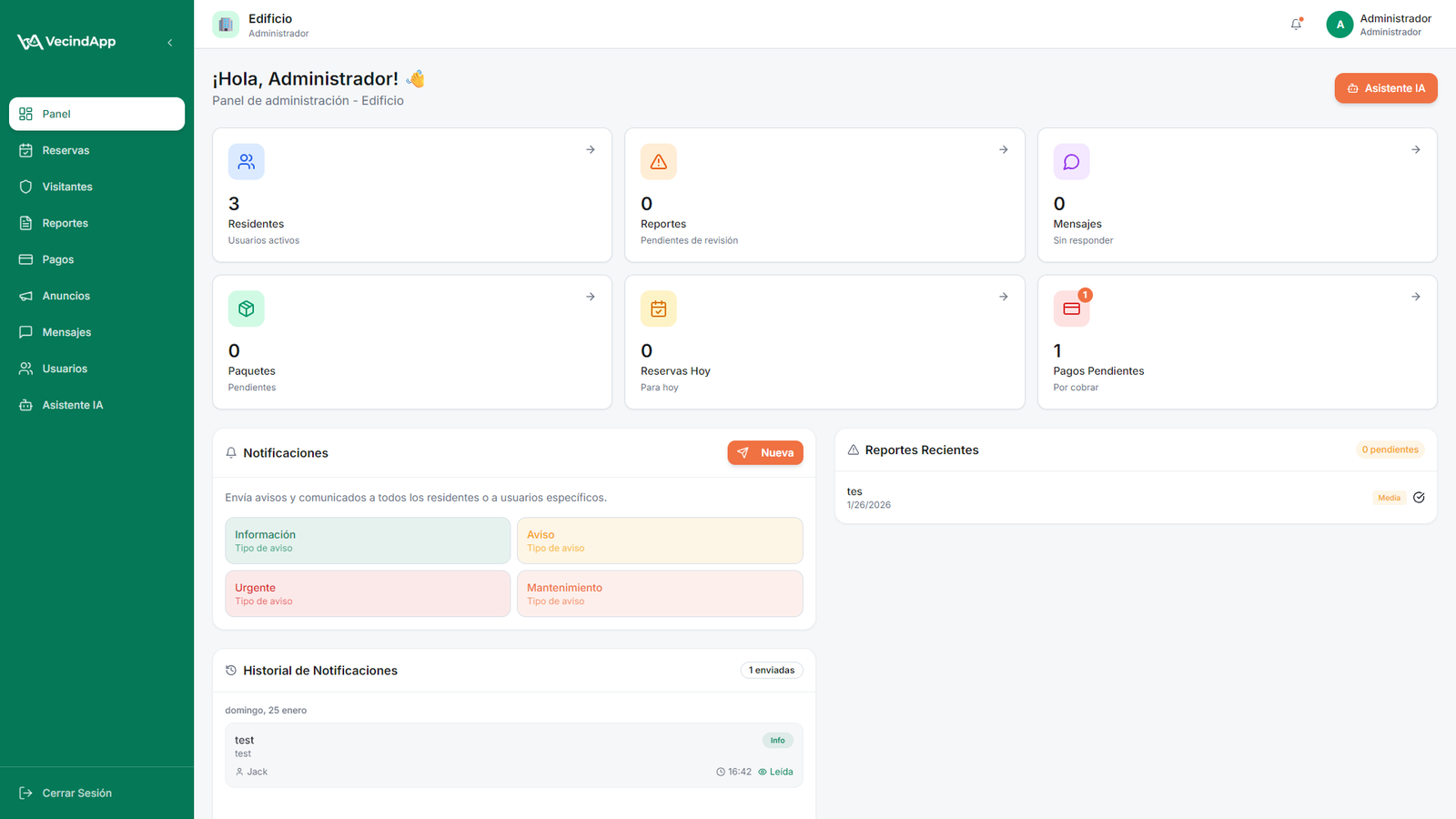Collapse the sidebar with the chevron
1456x819 pixels.
click(x=169, y=42)
